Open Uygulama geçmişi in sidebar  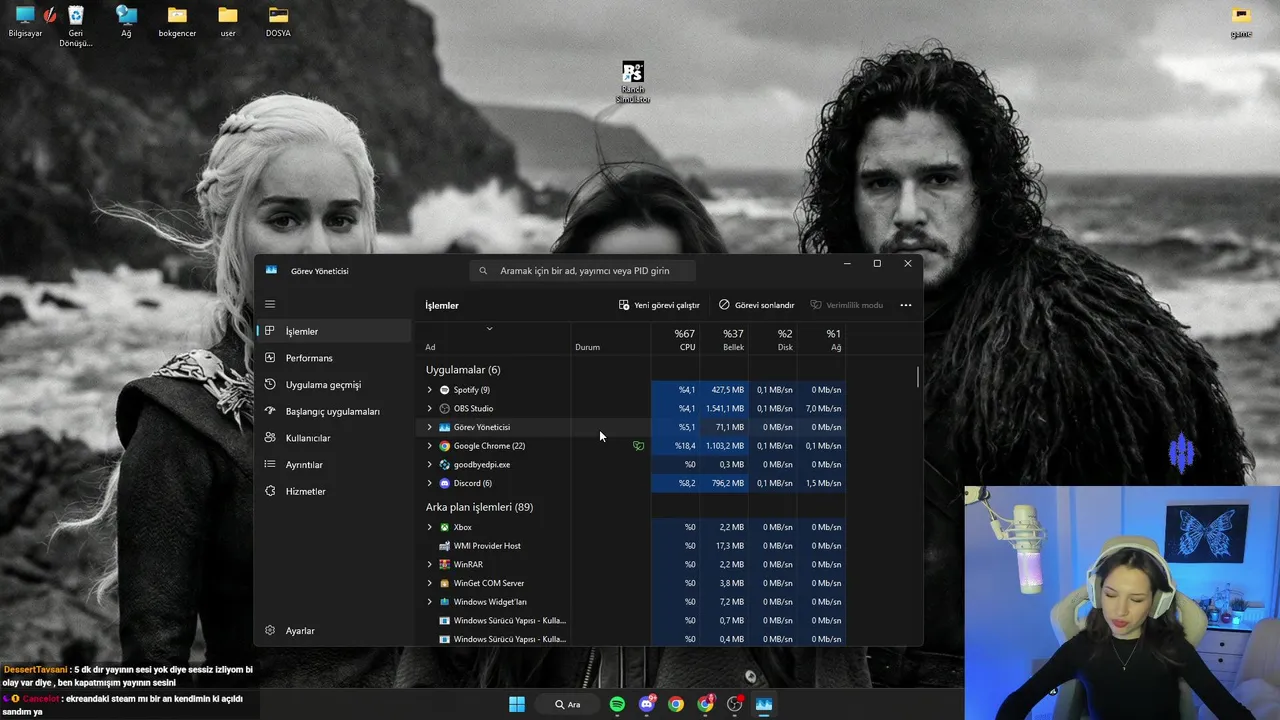coord(334,384)
